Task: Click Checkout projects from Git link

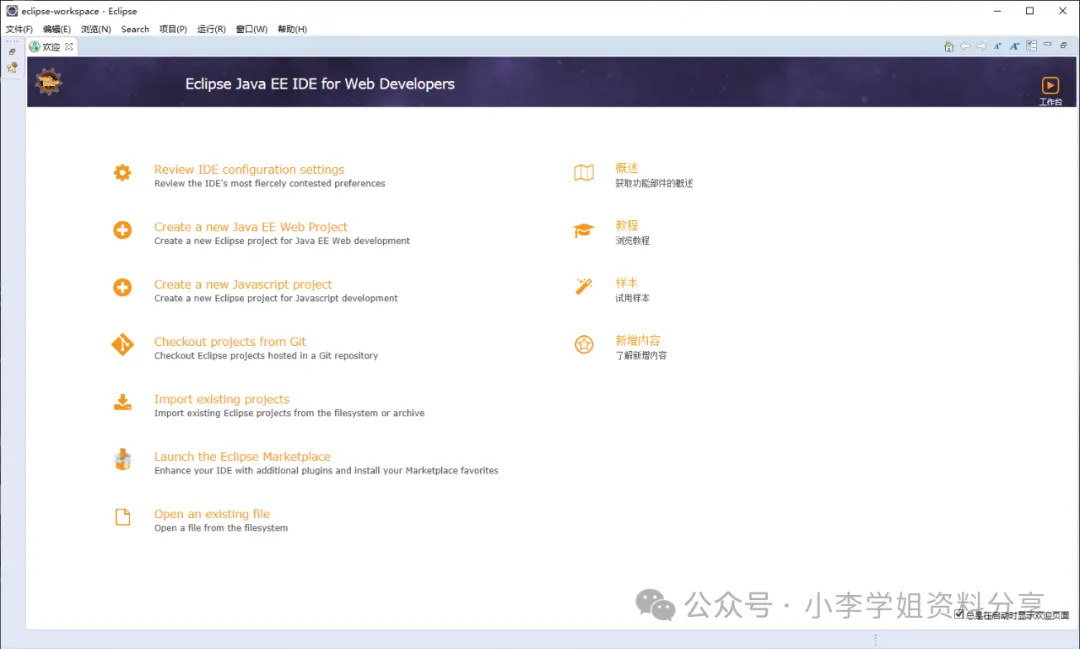Action: [x=230, y=342]
